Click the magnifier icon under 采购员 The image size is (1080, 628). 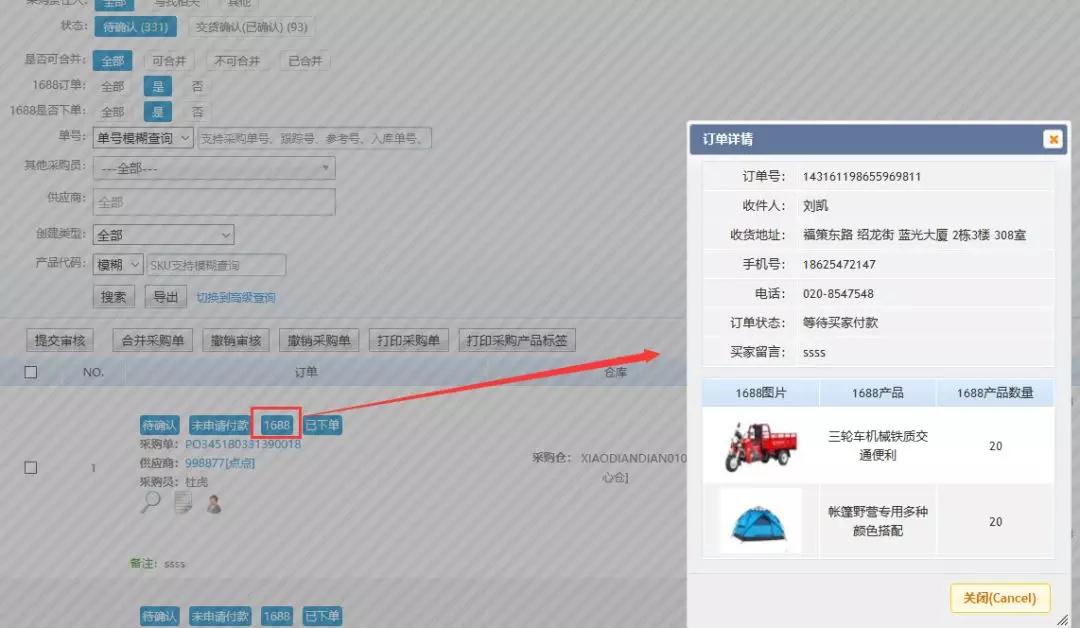coord(150,502)
